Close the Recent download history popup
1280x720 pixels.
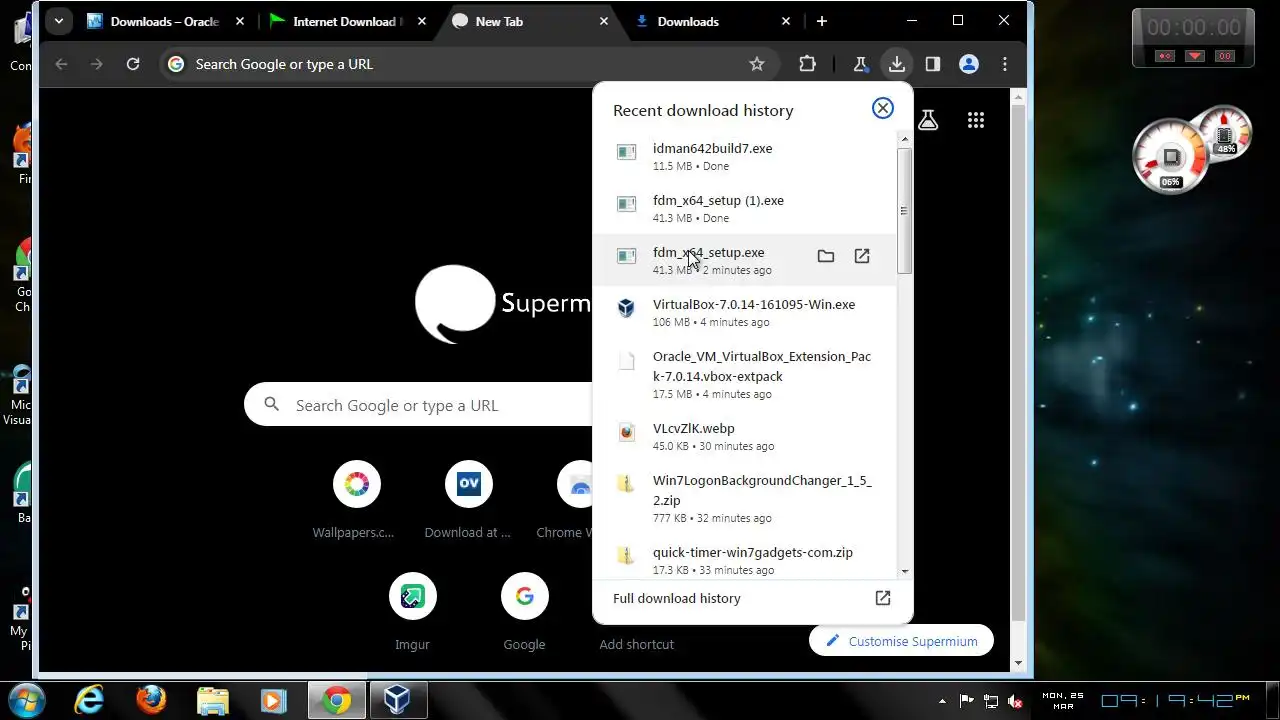click(x=882, y=108)
